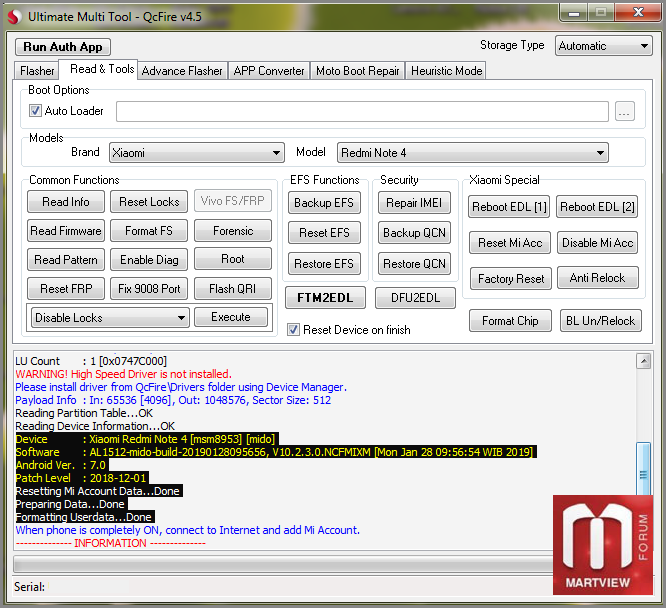Open the Advance Flasher tab
Image resolution: width=666 pixels, height=608 pixels.
(182, 71)
